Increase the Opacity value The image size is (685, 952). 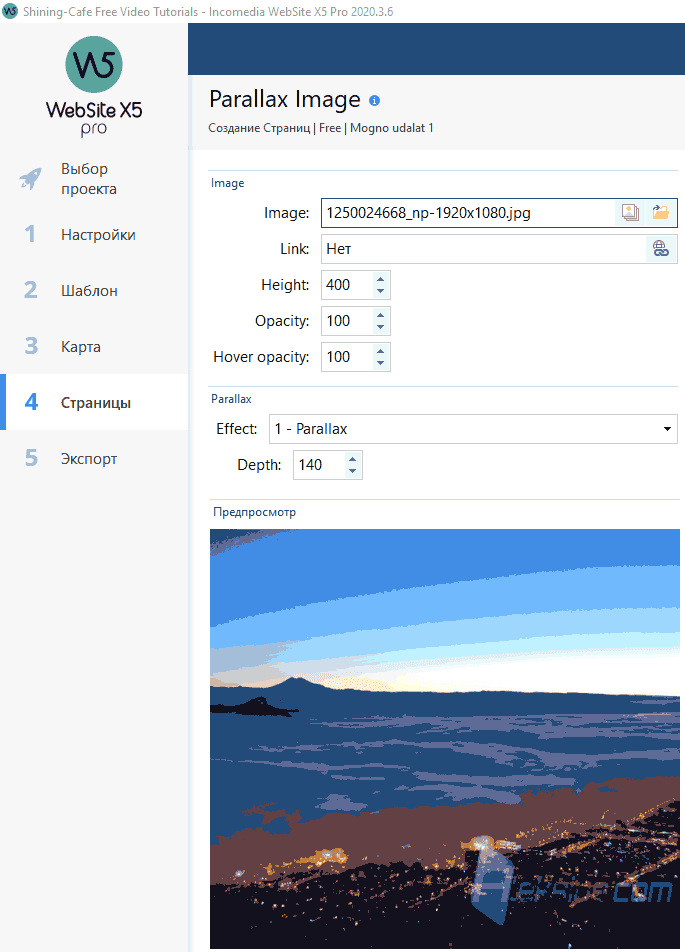pyautogui.click(x=380, y=315)
